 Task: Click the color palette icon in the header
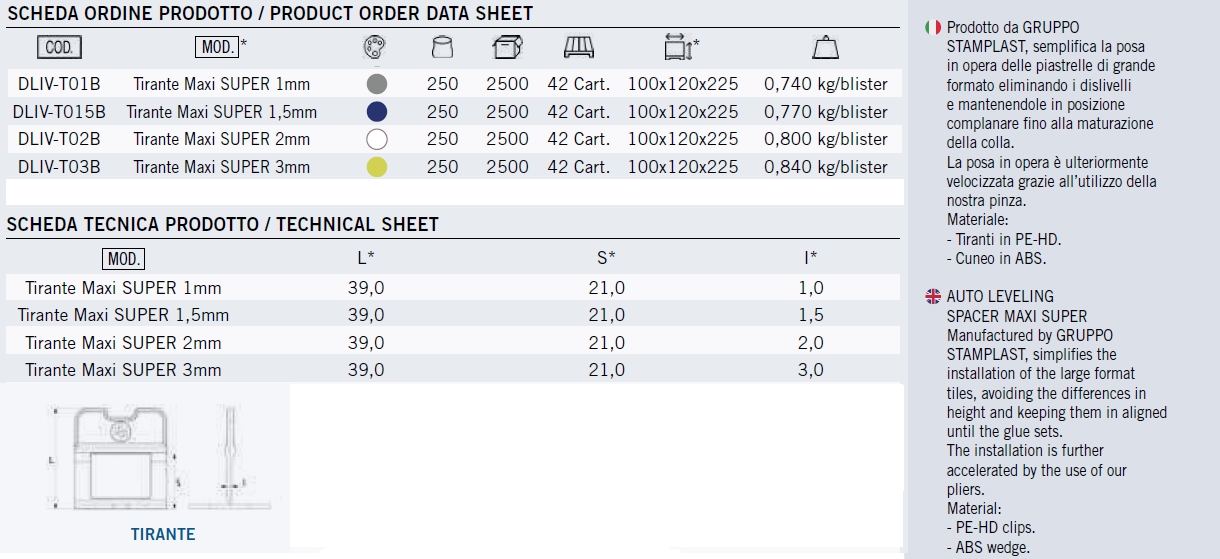(376, 47)
